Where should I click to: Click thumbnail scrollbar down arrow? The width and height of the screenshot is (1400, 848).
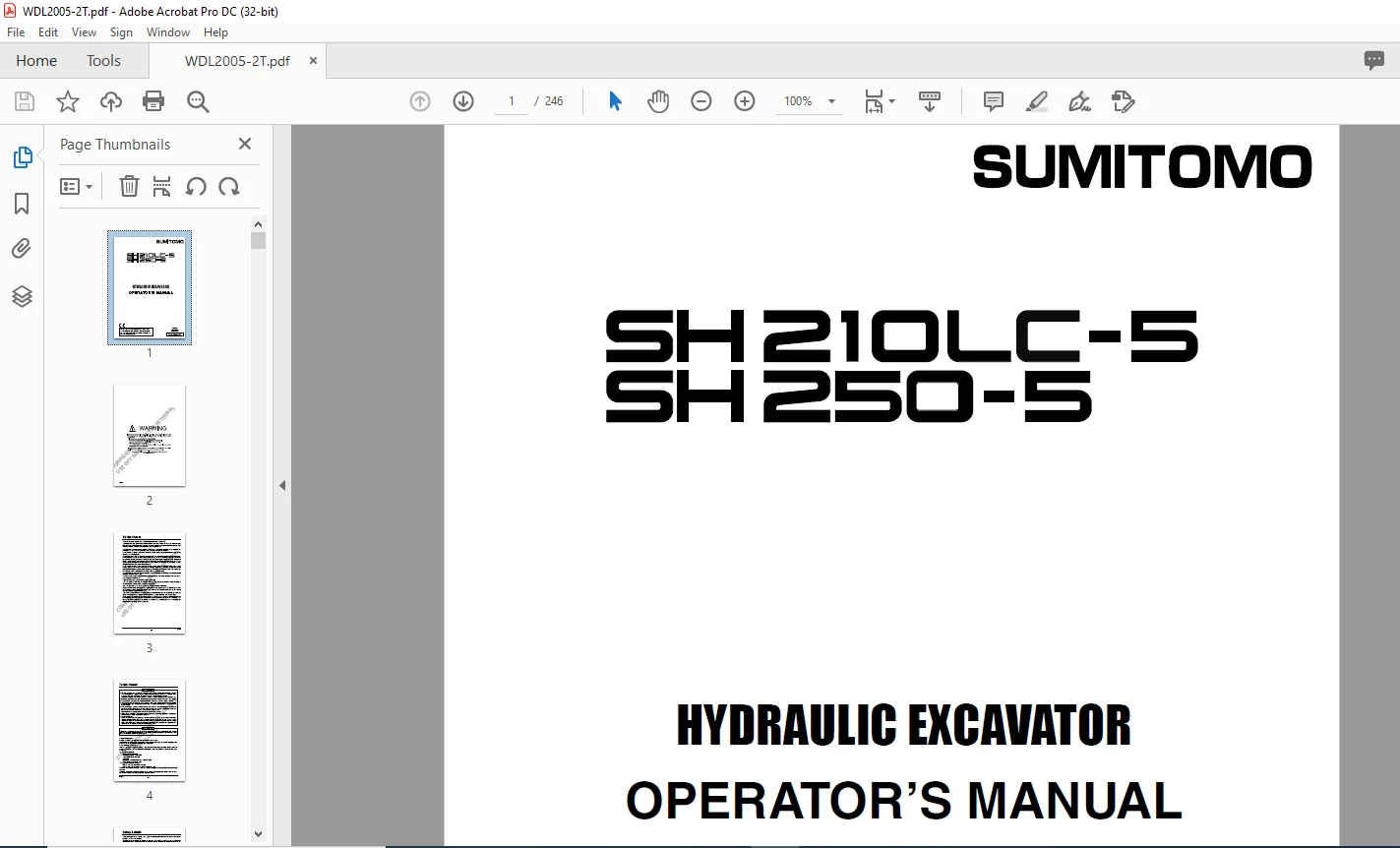pyautogui.click(x=258, y=834)
